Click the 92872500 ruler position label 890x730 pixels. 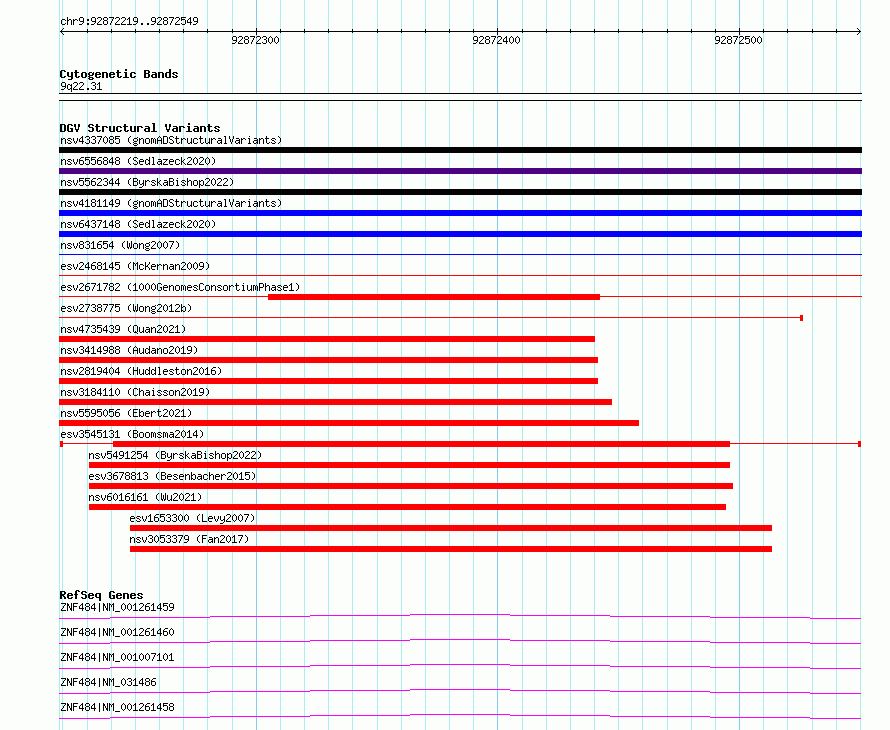pyautogui.click(x=738, y=40)
